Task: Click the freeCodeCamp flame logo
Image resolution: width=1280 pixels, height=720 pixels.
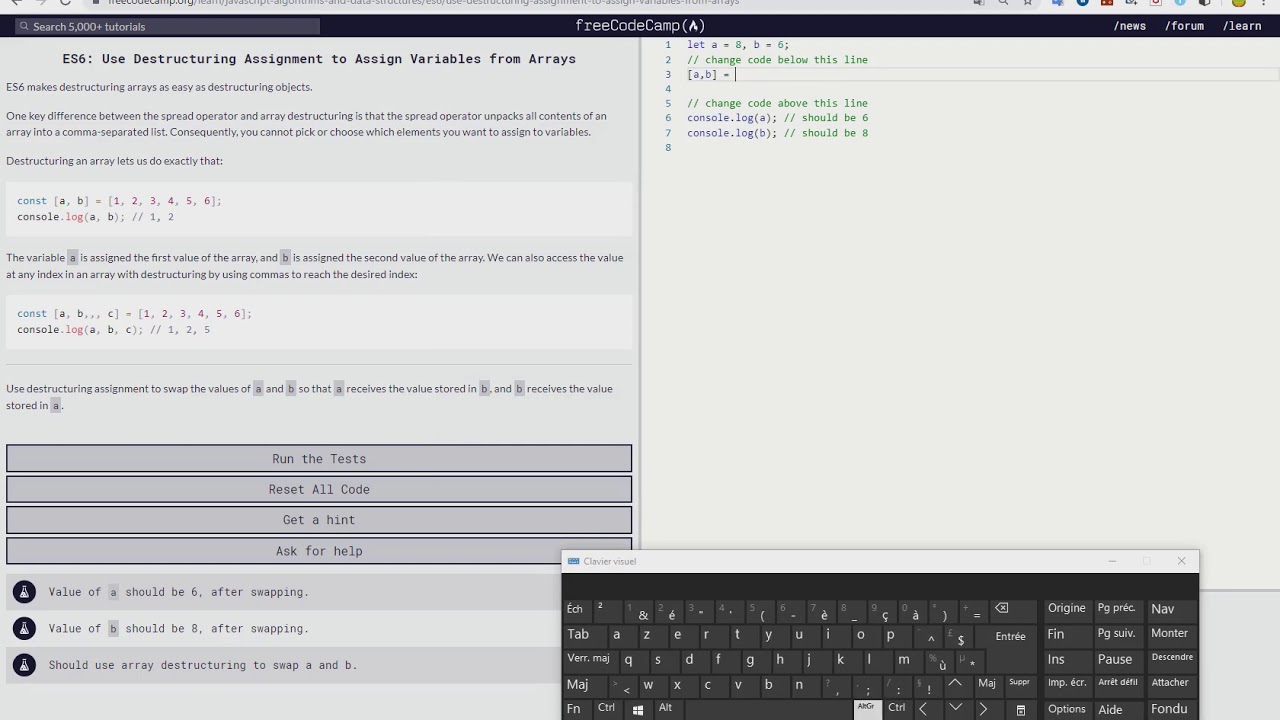Action: [694, 26]
